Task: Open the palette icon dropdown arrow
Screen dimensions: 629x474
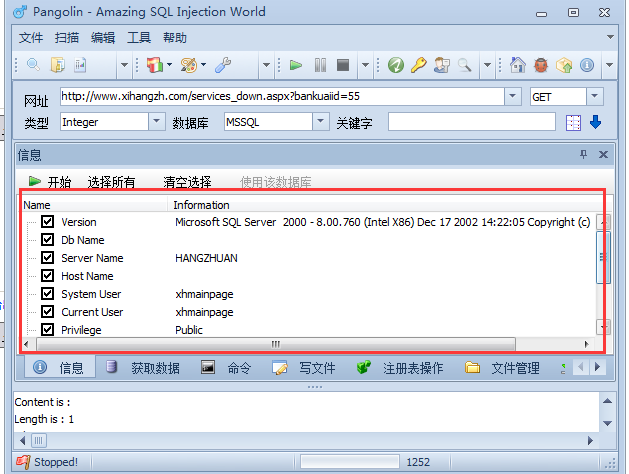Action: 203,64
